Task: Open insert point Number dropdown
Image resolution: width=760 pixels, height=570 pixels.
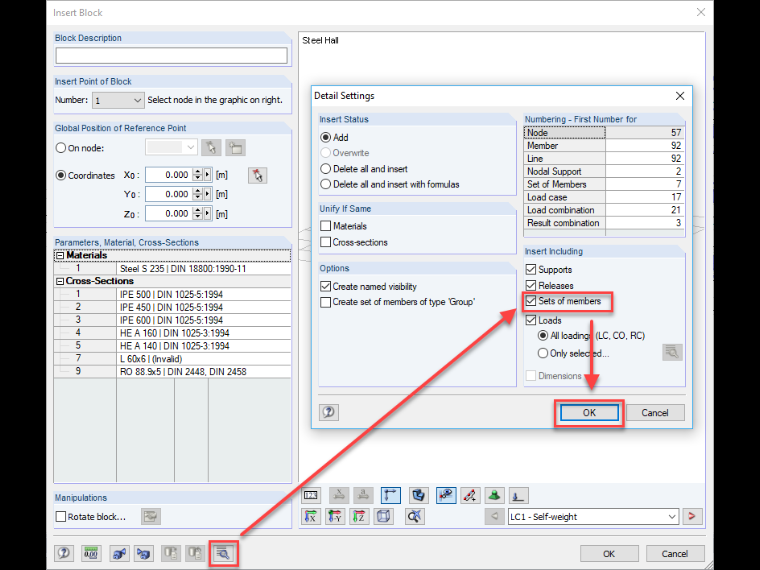Action: point(138,100)
